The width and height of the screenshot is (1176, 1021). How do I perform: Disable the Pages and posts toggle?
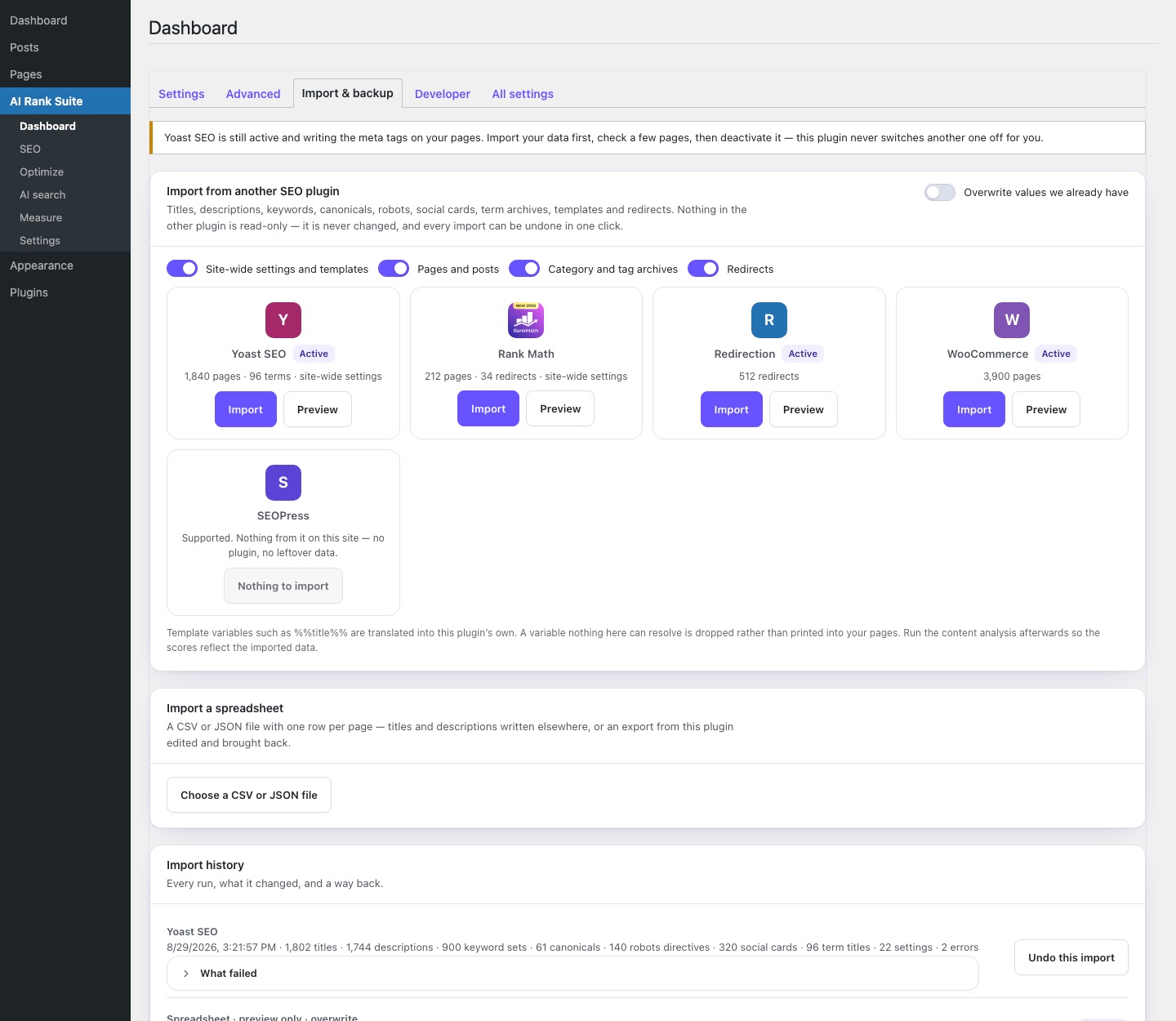(394, 269)
